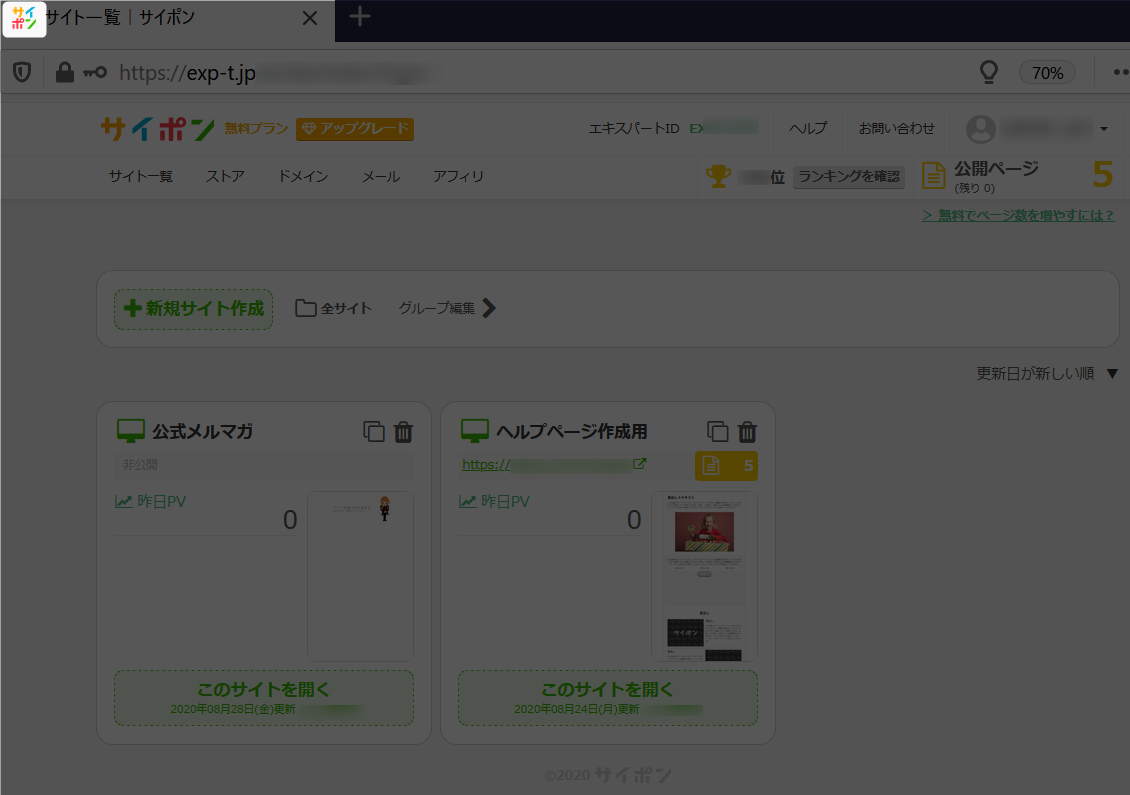Open the browser page actions ellipsis menu
The image size is (1130, 795).
(x=1121, y=72)
